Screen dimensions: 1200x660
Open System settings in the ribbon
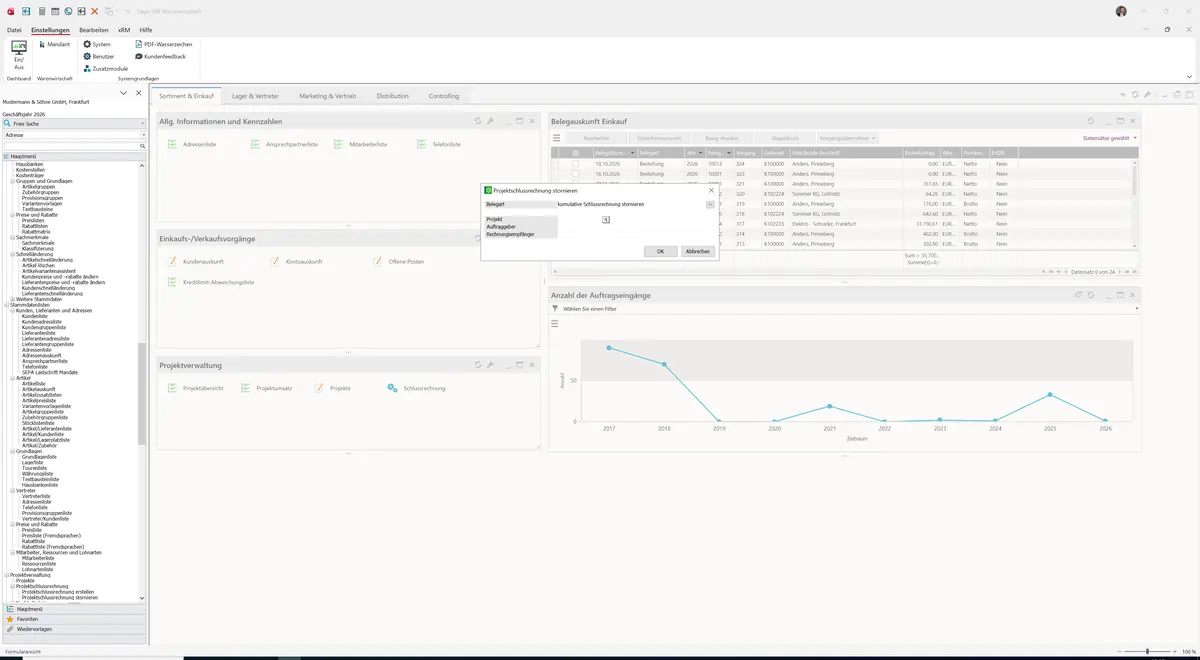point(97,44)
